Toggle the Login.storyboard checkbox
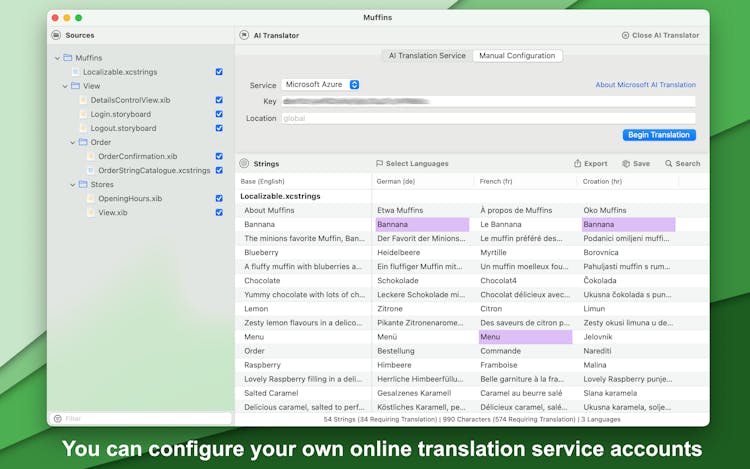 point(219,114)
